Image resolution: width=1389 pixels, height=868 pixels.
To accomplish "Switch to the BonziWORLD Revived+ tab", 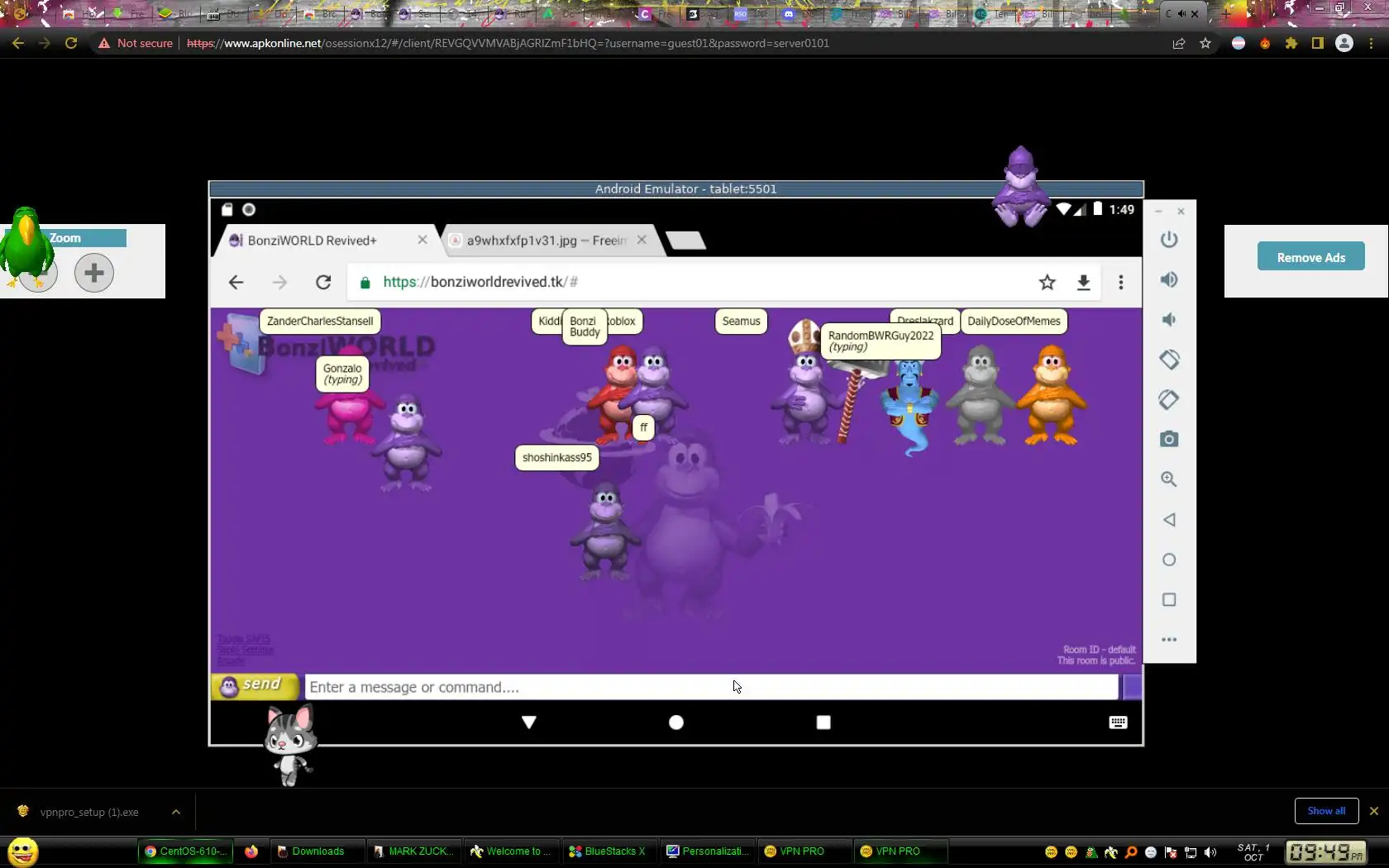I will tap(312, 241).
